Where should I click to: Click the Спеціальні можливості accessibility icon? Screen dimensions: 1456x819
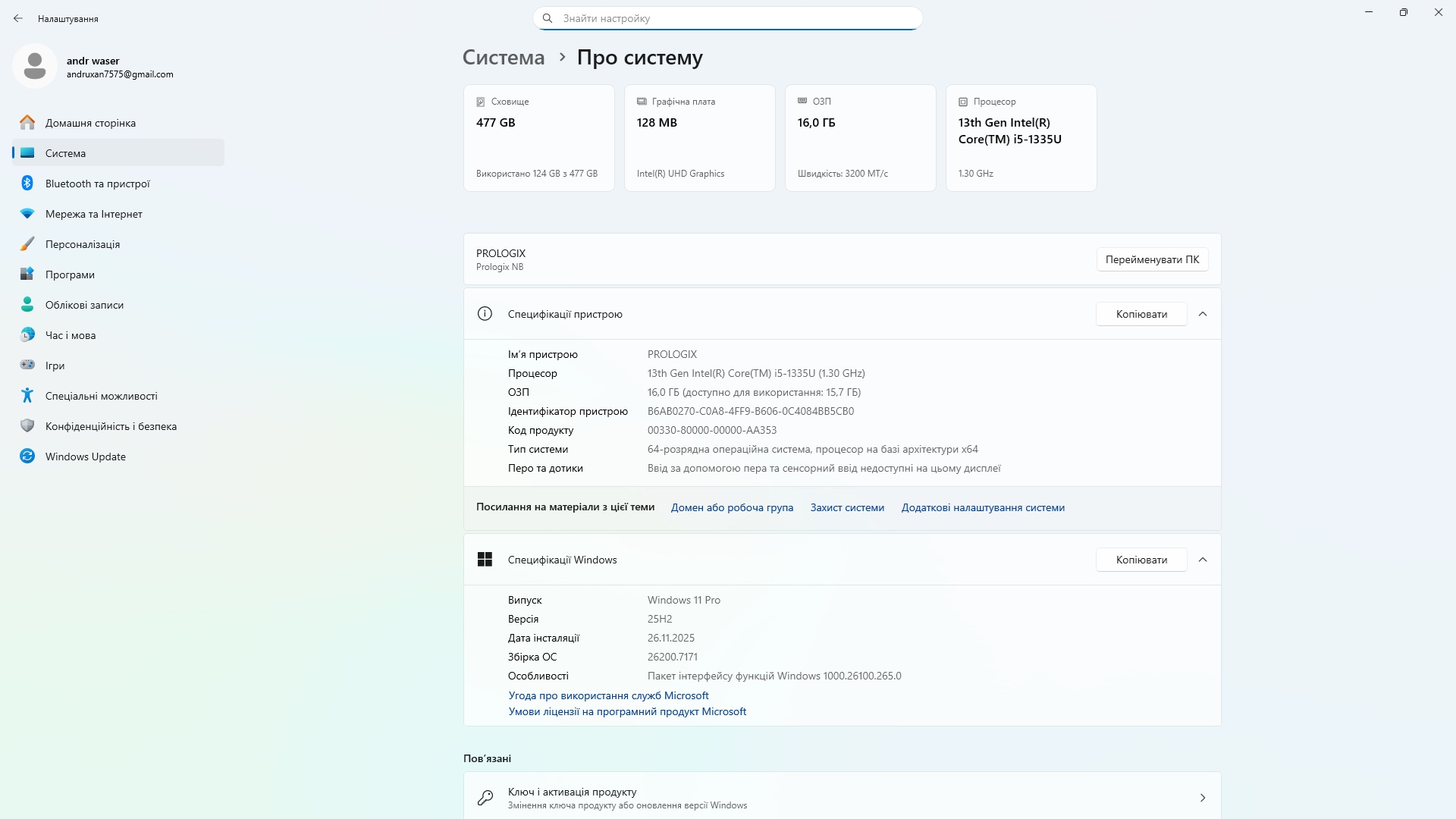(27, 396)
